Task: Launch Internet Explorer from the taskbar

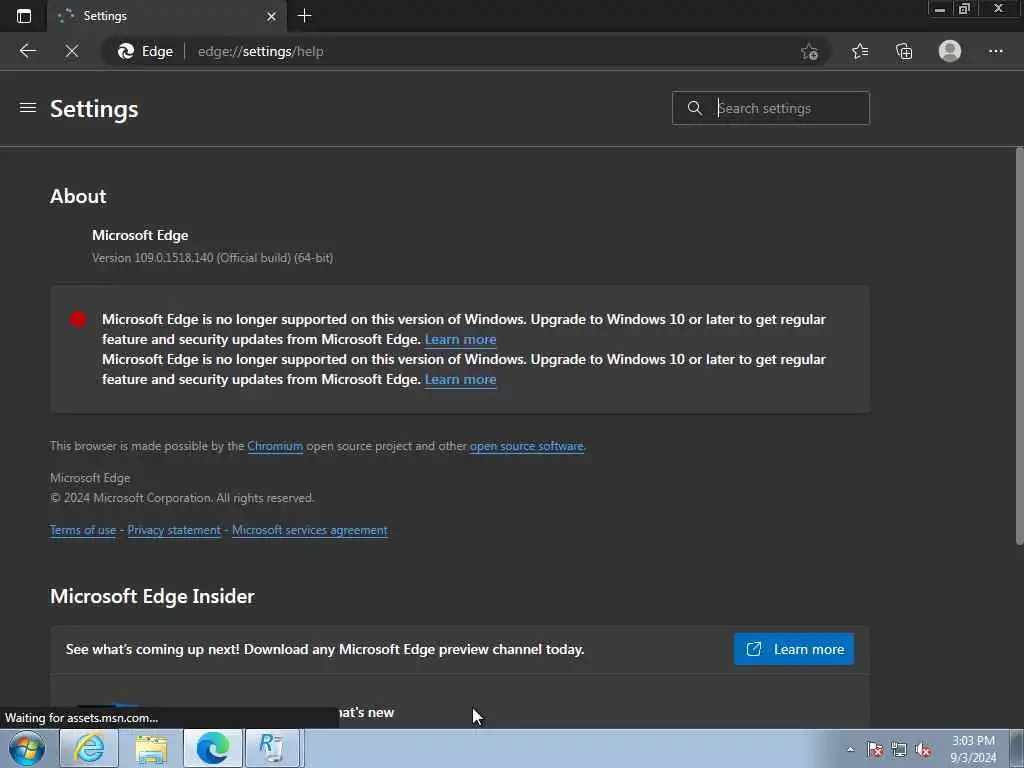Action: point(89,748)
